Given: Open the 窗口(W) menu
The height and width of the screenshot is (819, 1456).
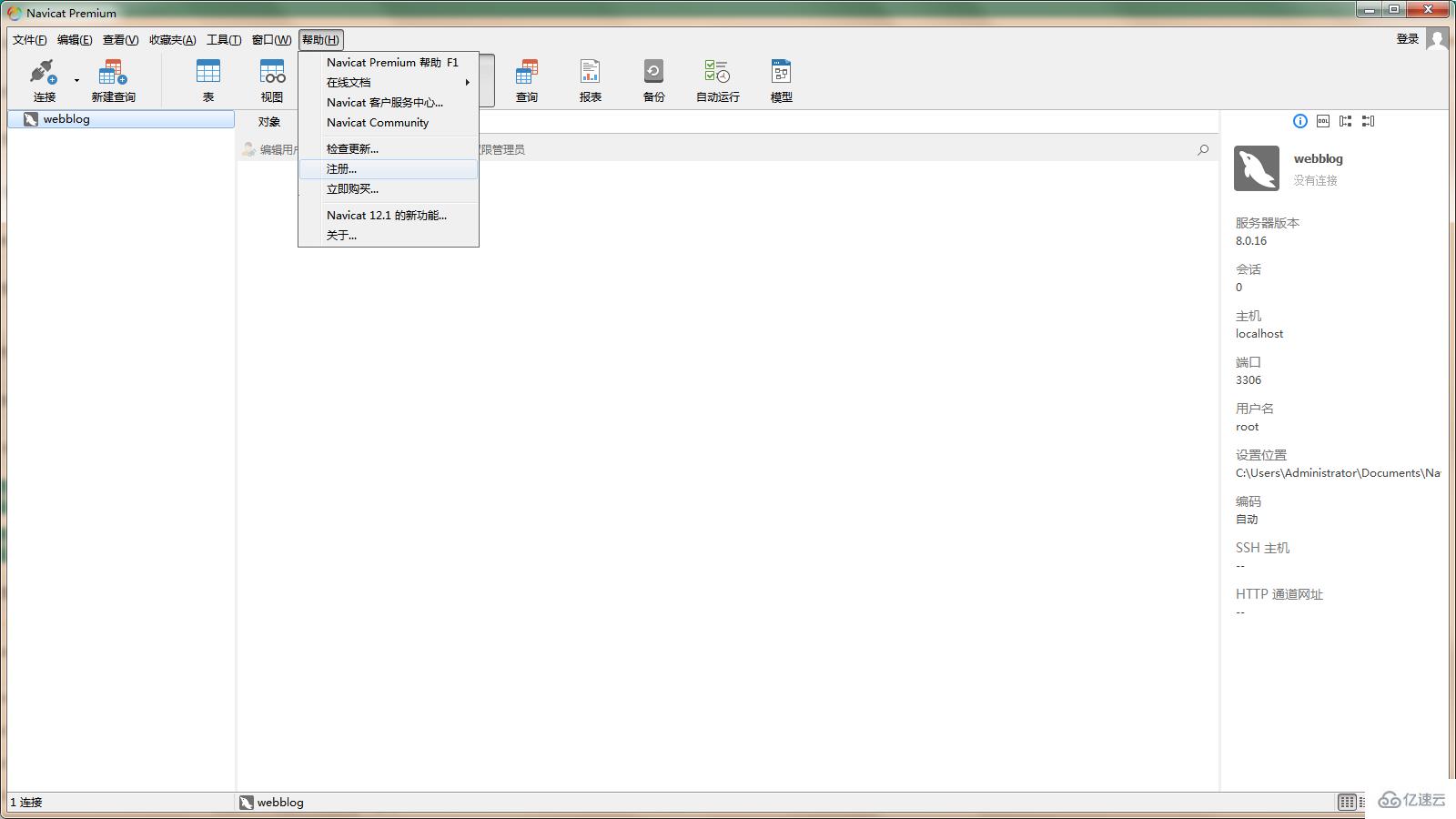Looking at the screenshot, I should point(271,39).
